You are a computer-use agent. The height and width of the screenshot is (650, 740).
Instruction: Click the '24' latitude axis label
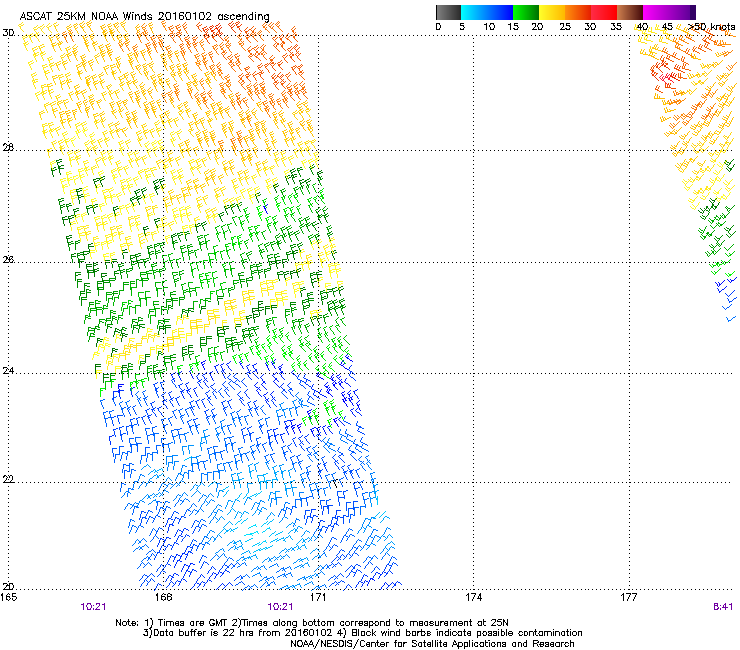pos(8,371)
